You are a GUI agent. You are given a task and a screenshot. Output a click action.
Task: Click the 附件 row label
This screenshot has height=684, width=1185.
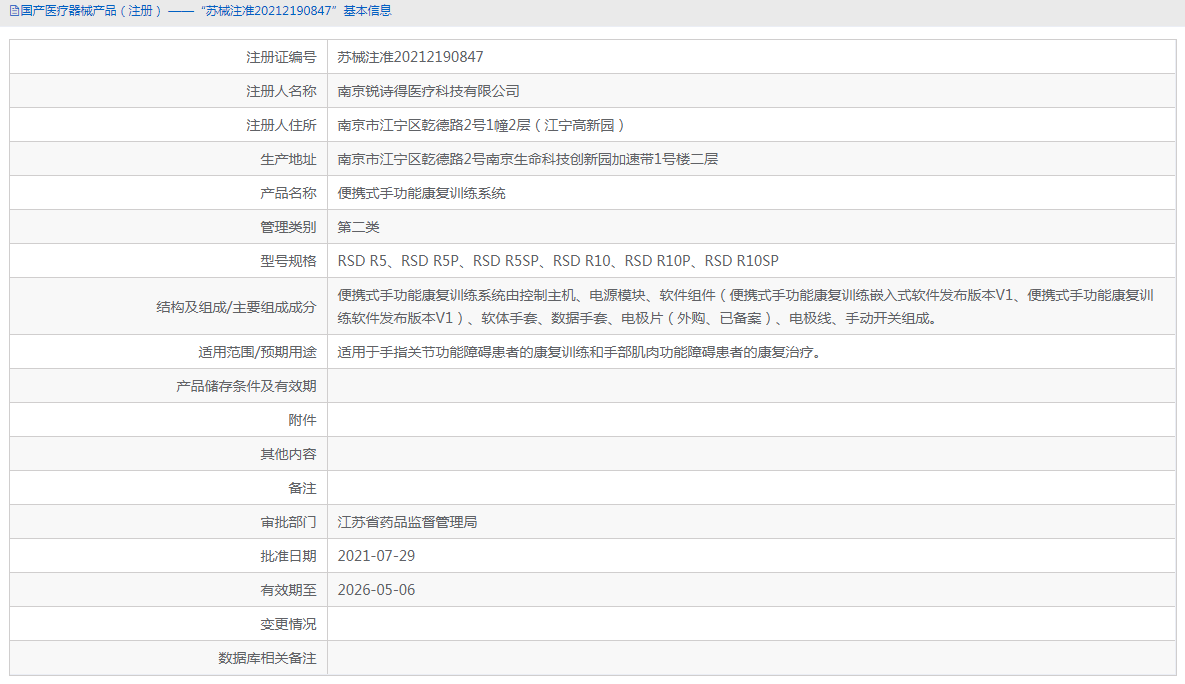(x=309, y=419)
